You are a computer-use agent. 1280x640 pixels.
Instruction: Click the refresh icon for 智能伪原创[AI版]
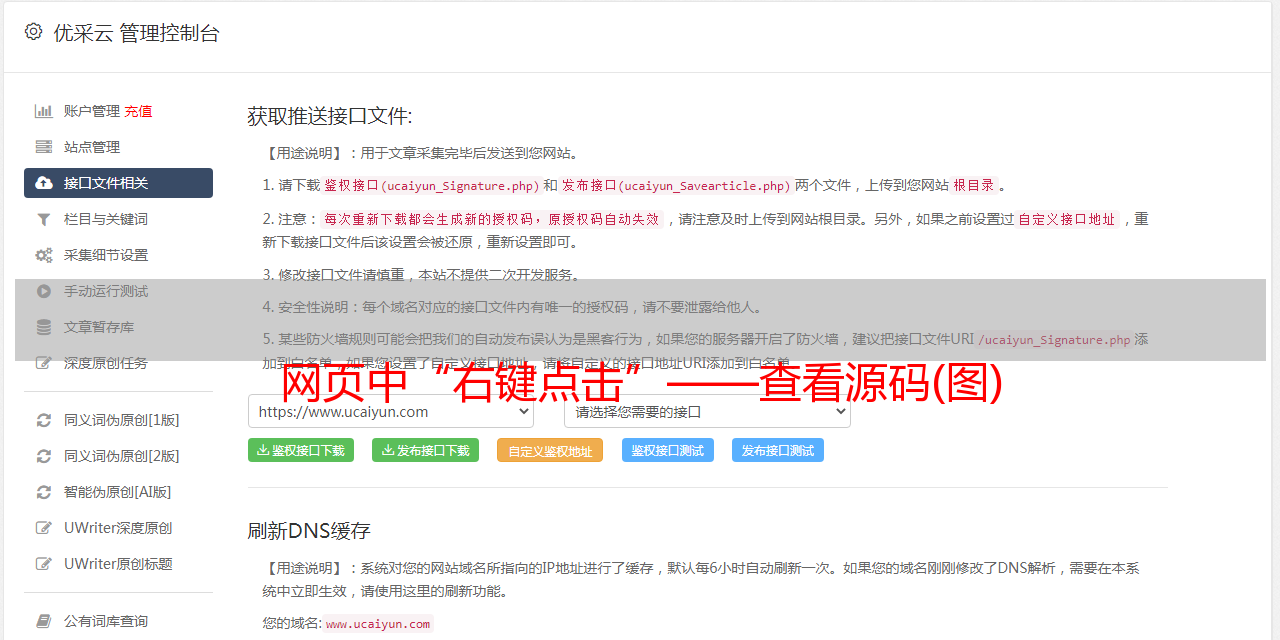[x=44, y=492]
